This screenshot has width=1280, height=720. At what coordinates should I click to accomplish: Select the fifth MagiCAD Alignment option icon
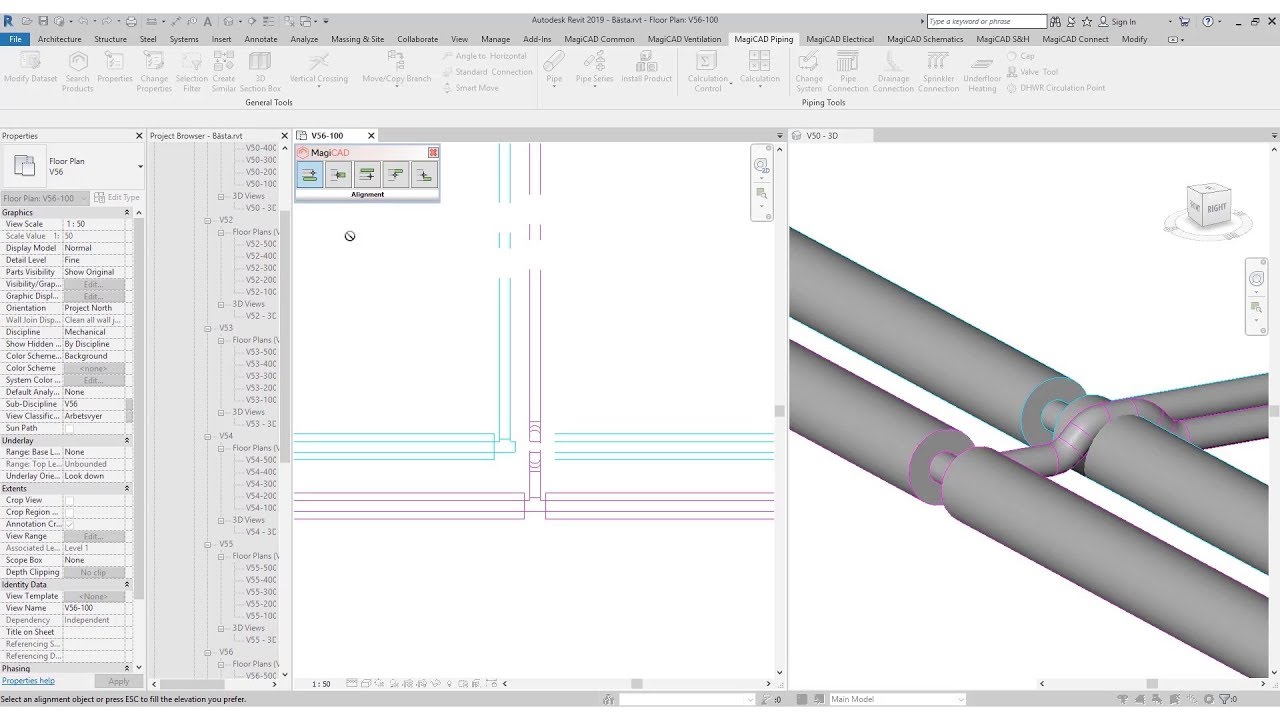(424, 175)
